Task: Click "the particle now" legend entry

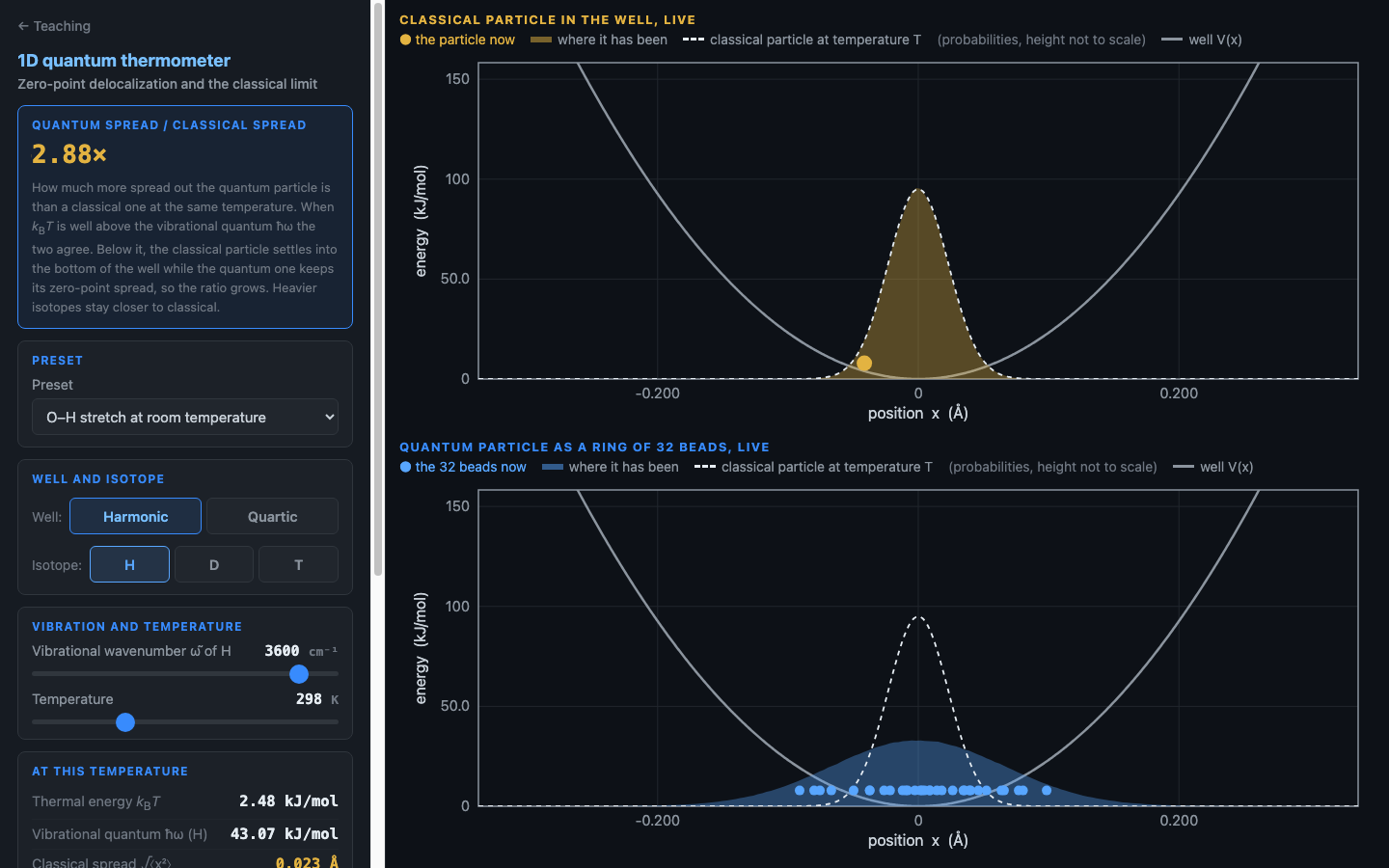Action: [457, 40]
